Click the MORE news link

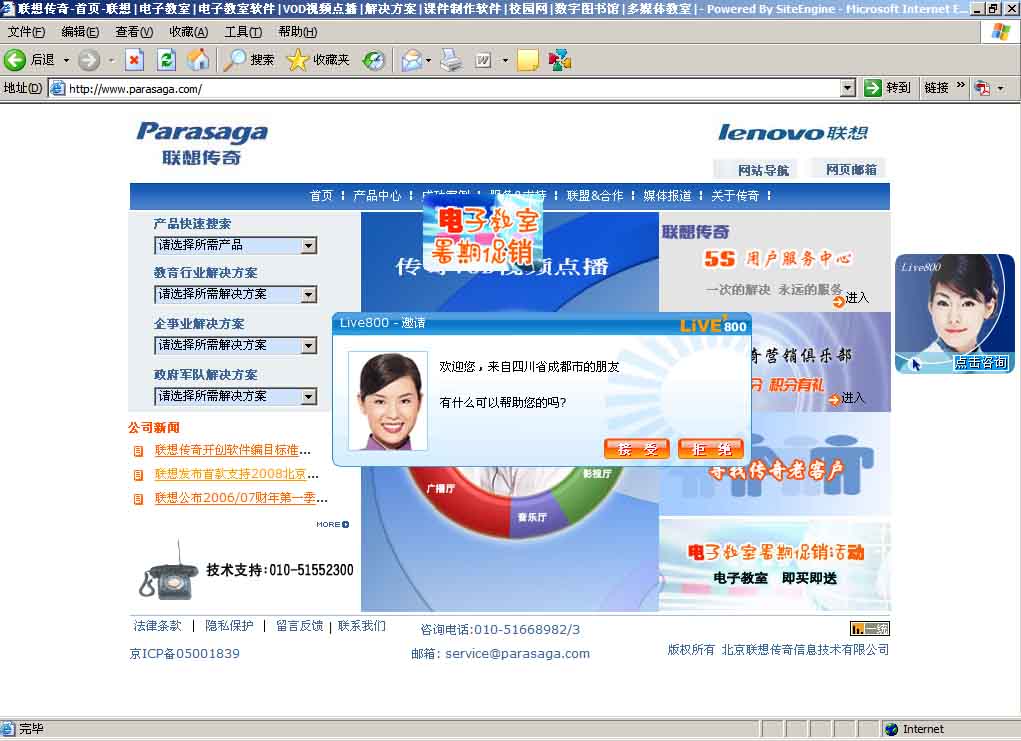tap(333, 524)
